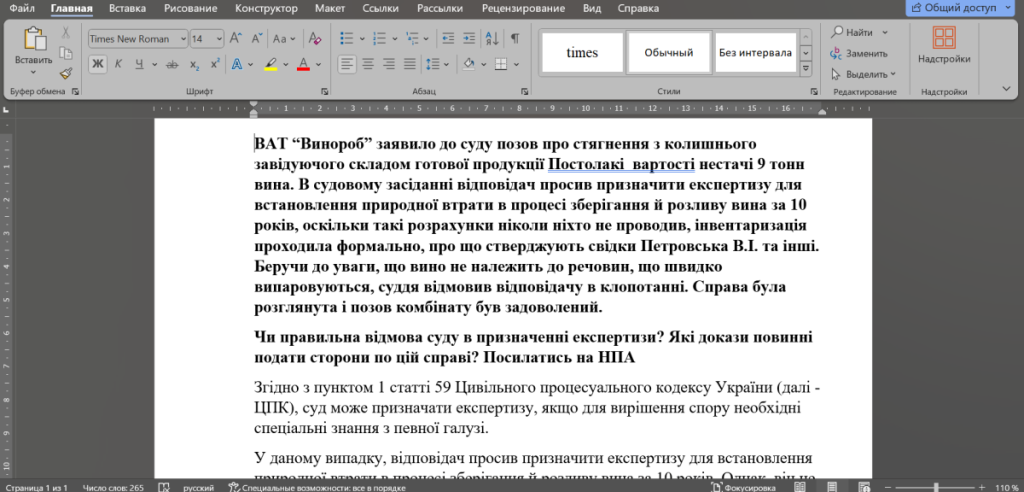This screenshot has width=1024, height=492.
Task: Increase paragraph indent
Action: [469, 39]
